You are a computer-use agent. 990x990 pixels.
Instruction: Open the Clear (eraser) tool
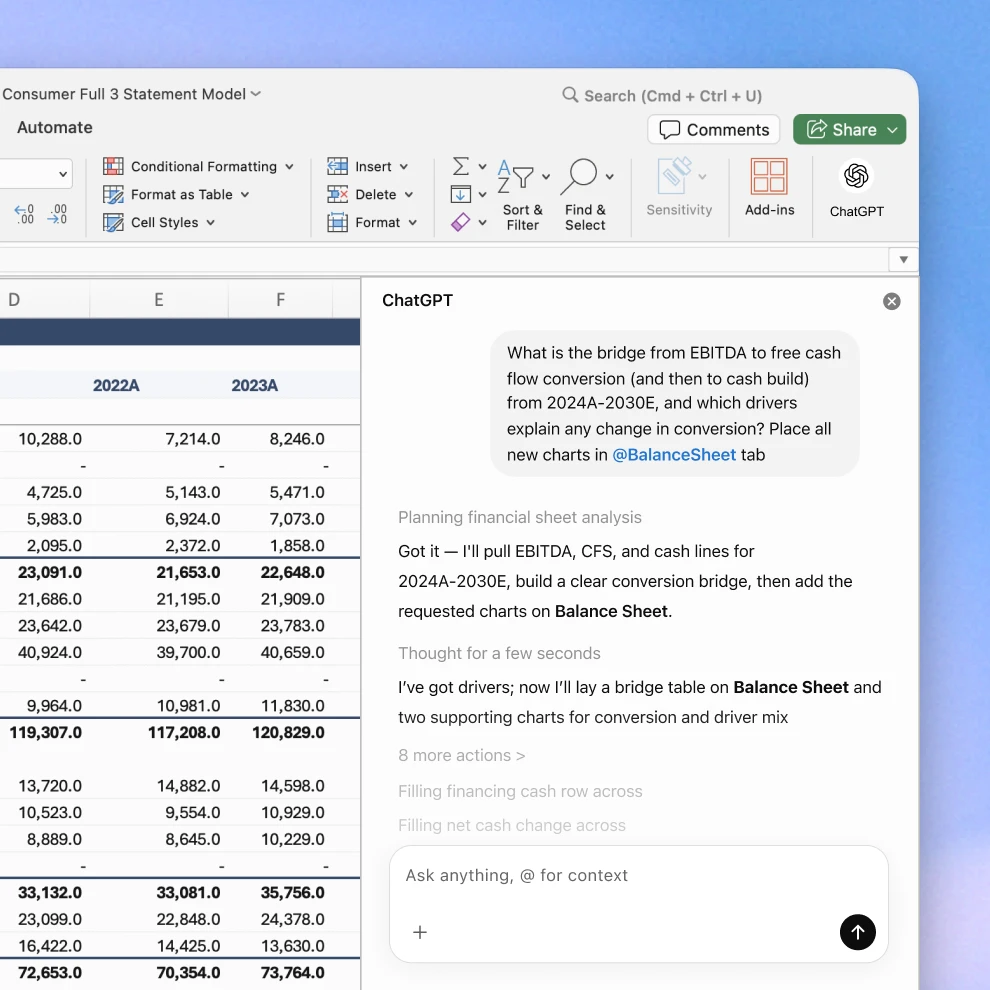(460, 222)
